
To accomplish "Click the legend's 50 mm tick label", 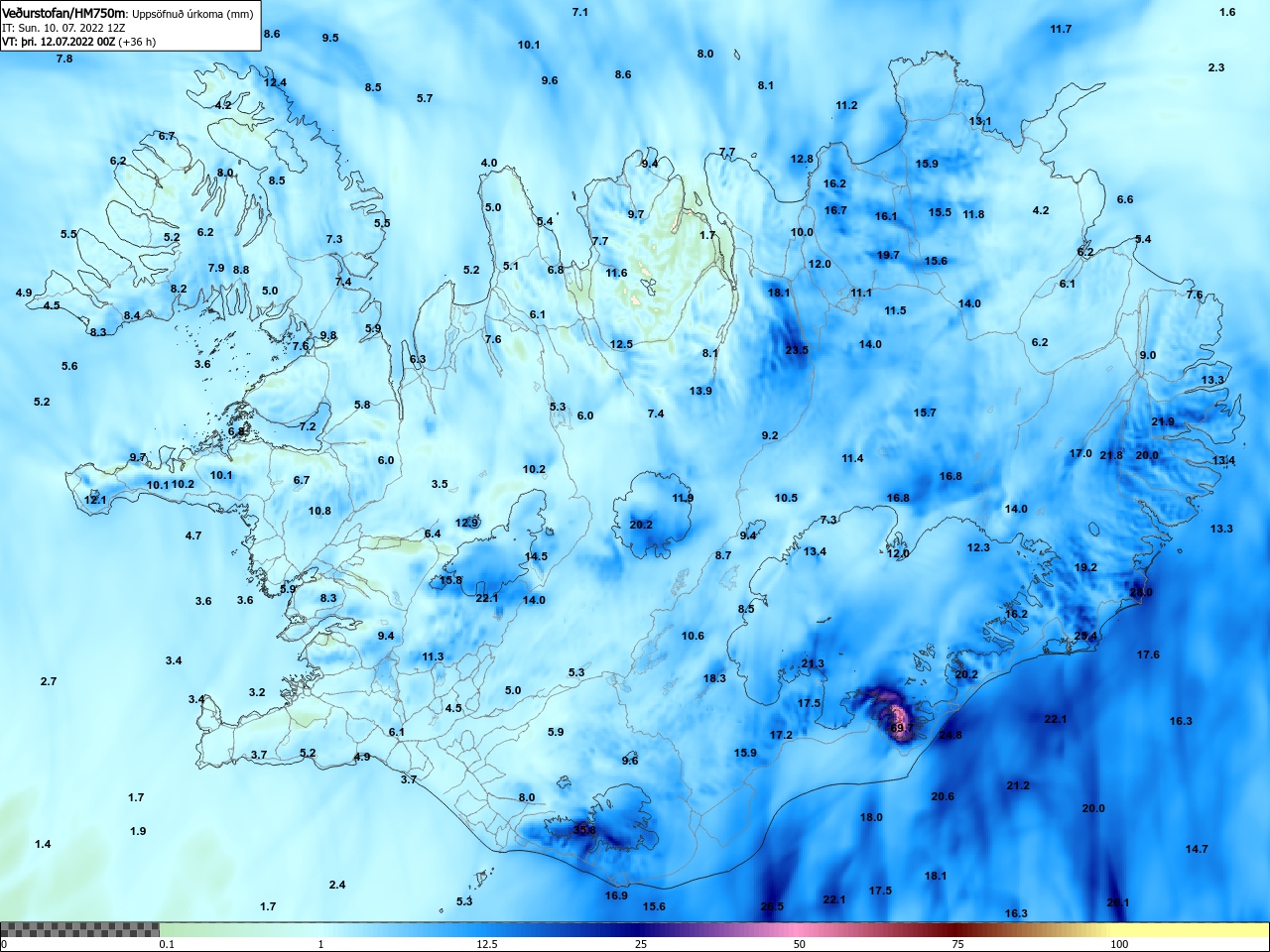I will click(x=800, y=944).
